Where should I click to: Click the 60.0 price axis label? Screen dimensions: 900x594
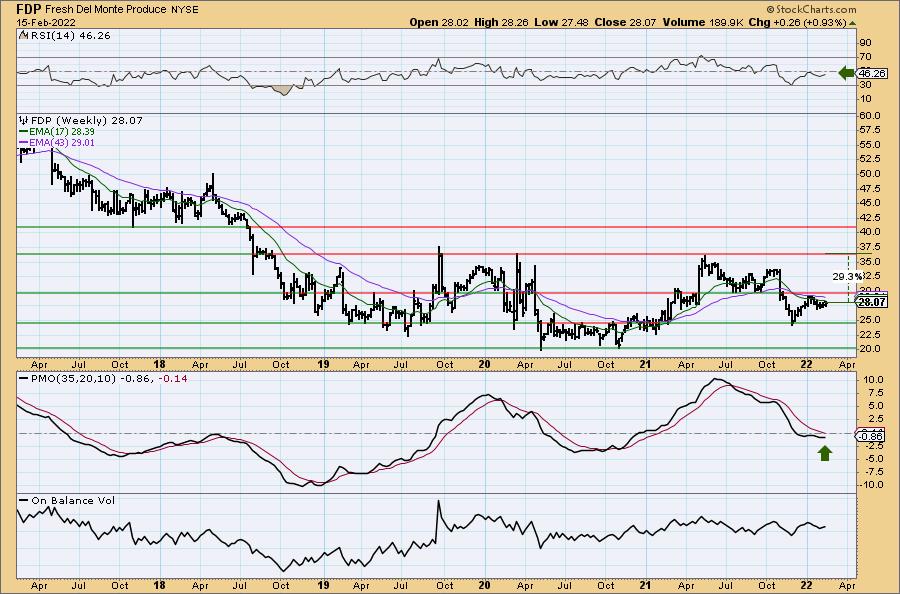(x=870, y=116)
